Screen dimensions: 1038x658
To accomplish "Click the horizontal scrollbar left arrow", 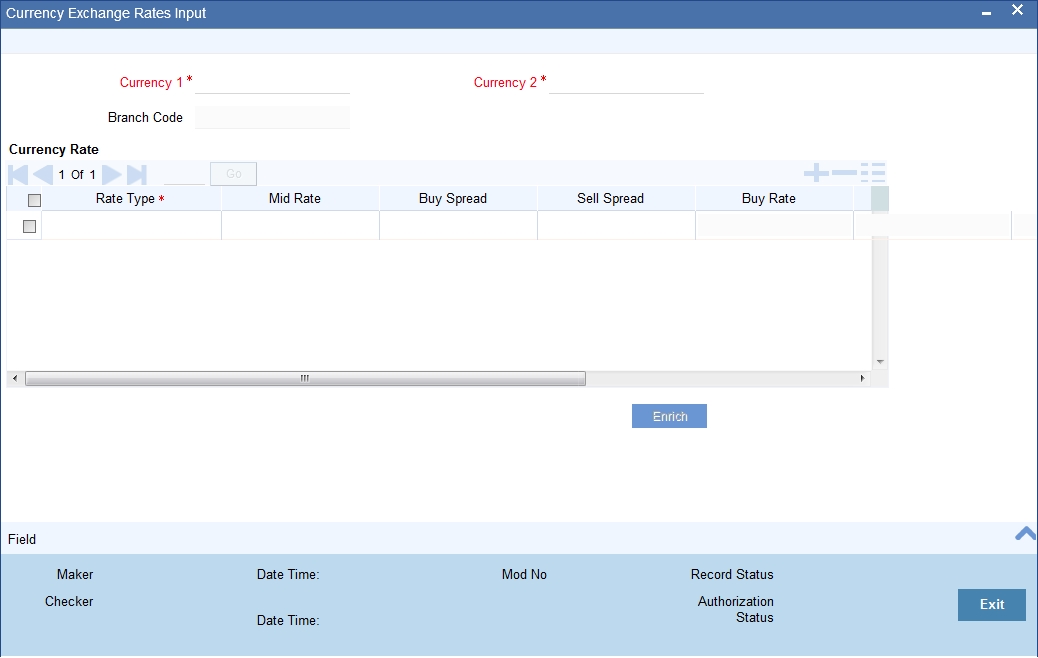I will (15, 379).
